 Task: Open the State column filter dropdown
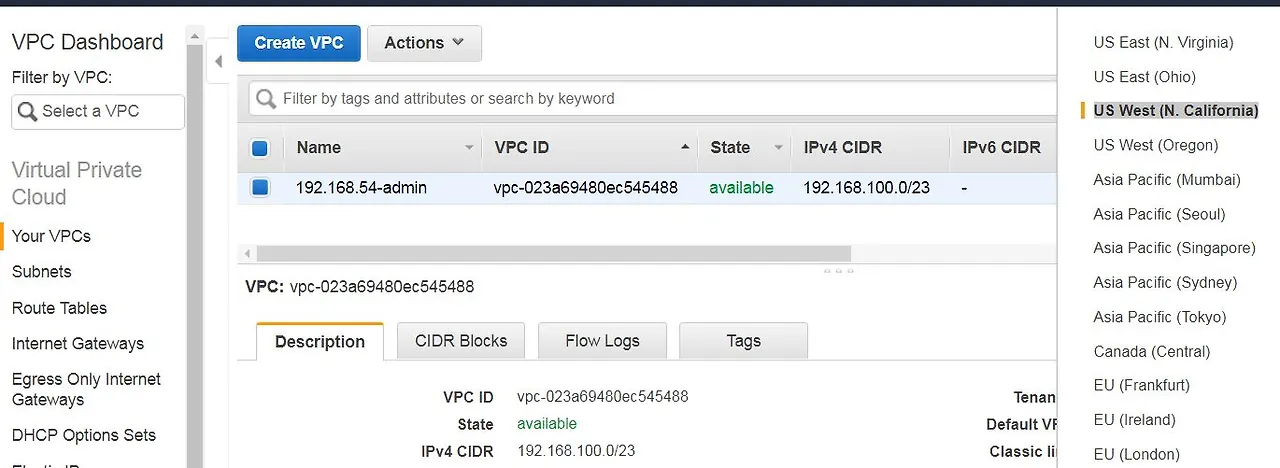[x=778, y=148]
